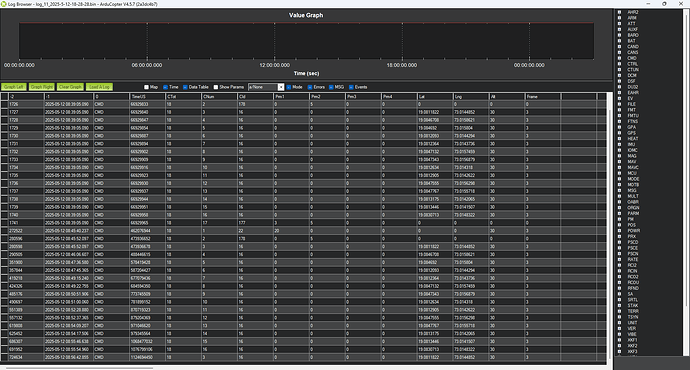The height and width of the screenshot is (370, 690).
Task: Select row 1726 in the data table
Action: [304, 104]
